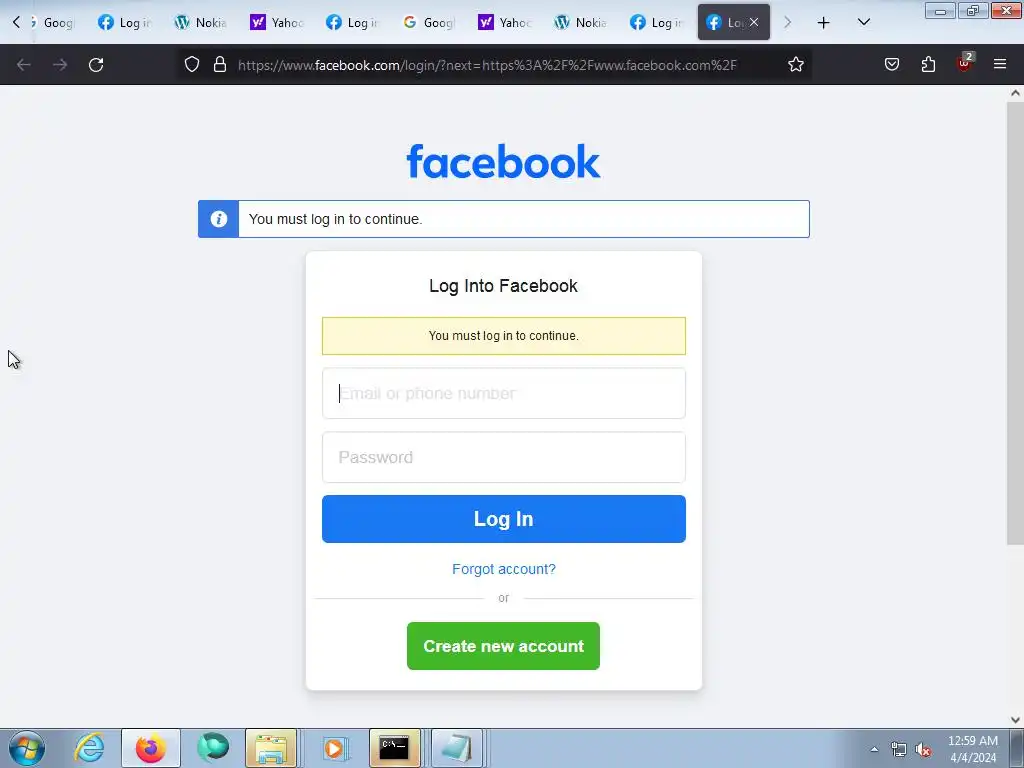The image size is (1024, 768).
Task: Select the active Facebook tab with the close X
Action: (733, 22)
